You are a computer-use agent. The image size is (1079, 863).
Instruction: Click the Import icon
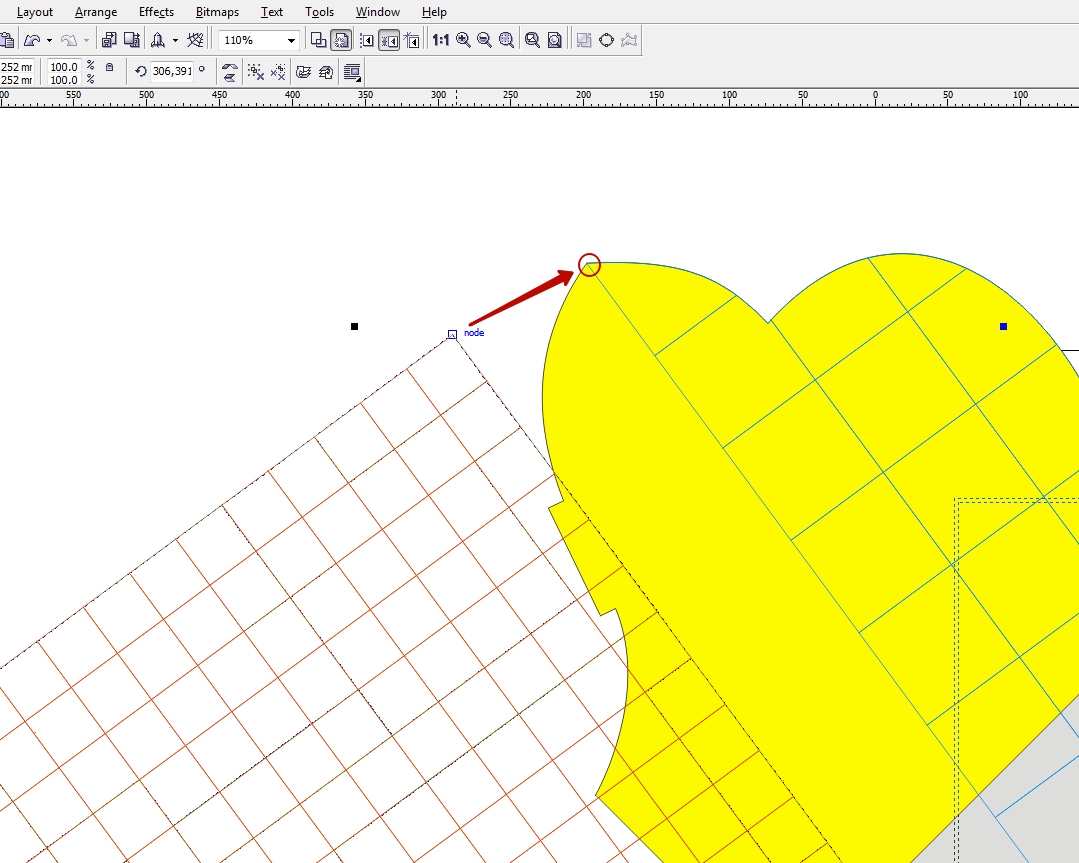pos(109,40)
